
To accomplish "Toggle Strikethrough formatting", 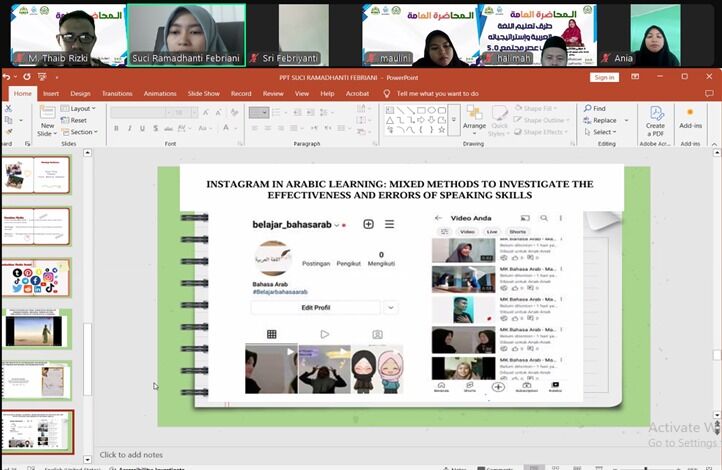I will (x=169, y=128).
